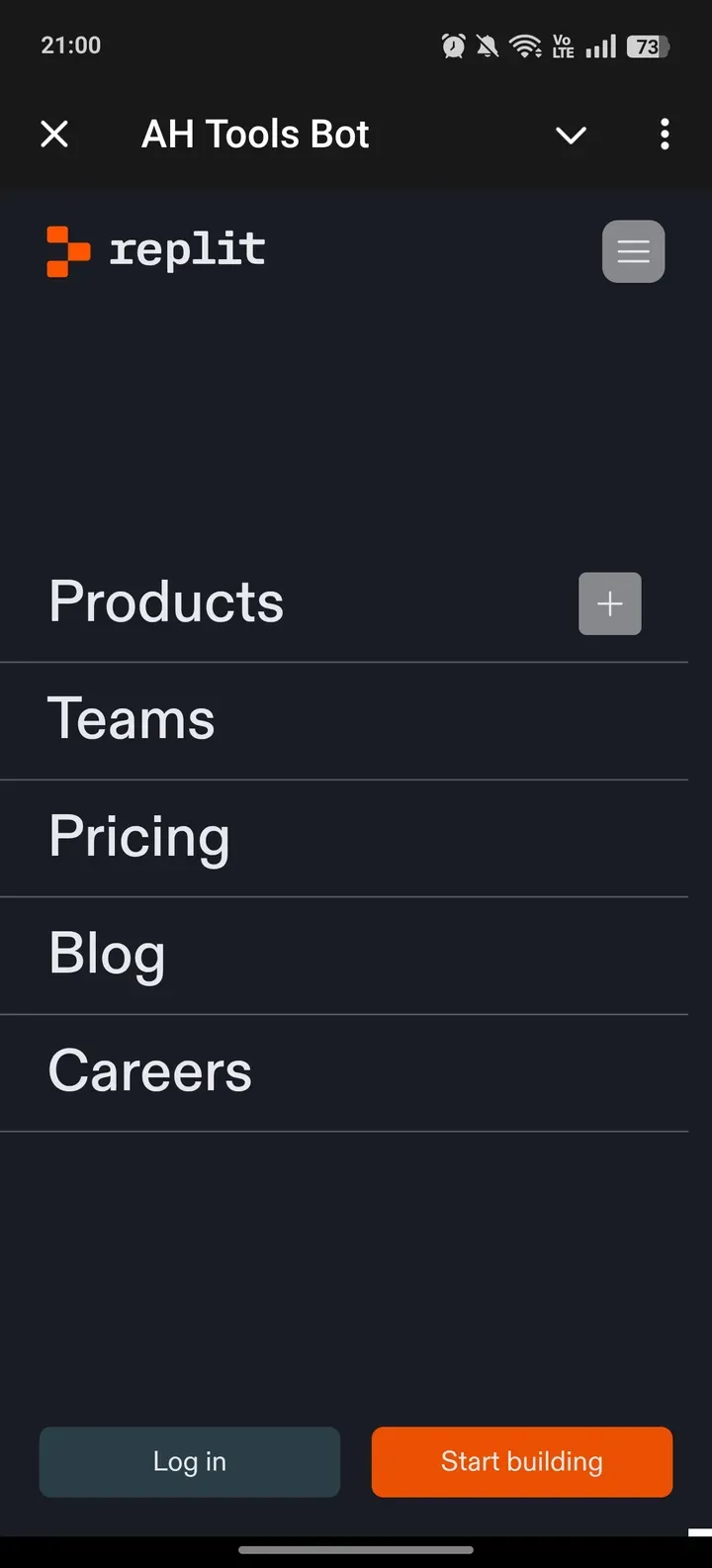Viewport: 712px width, 1568px height.
Task: Click the orange Replit logo icon
Action: [68, 251]
